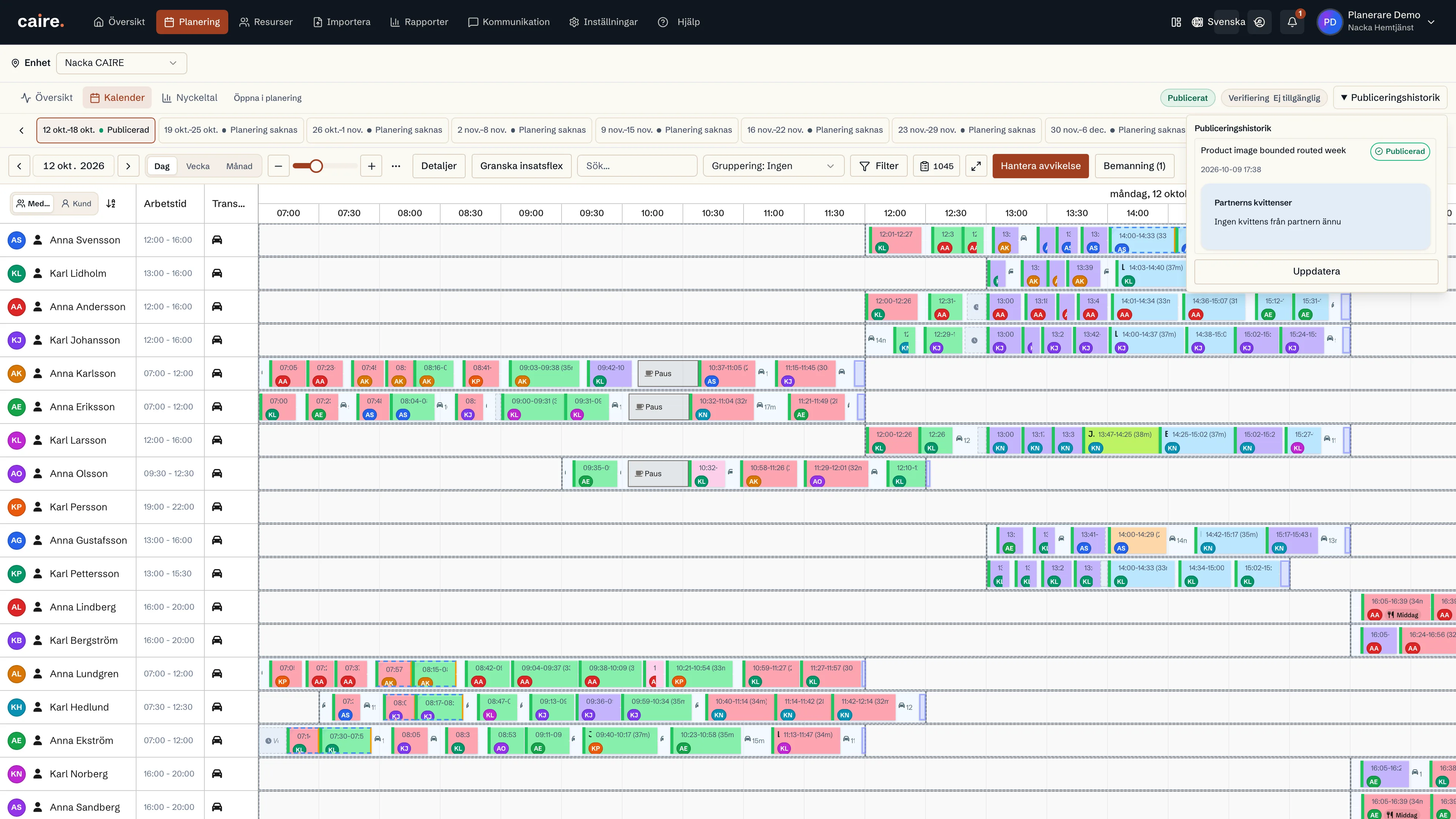Open Bemanning (1) button
The image size is (1456, 819).
coord(1134,166)
